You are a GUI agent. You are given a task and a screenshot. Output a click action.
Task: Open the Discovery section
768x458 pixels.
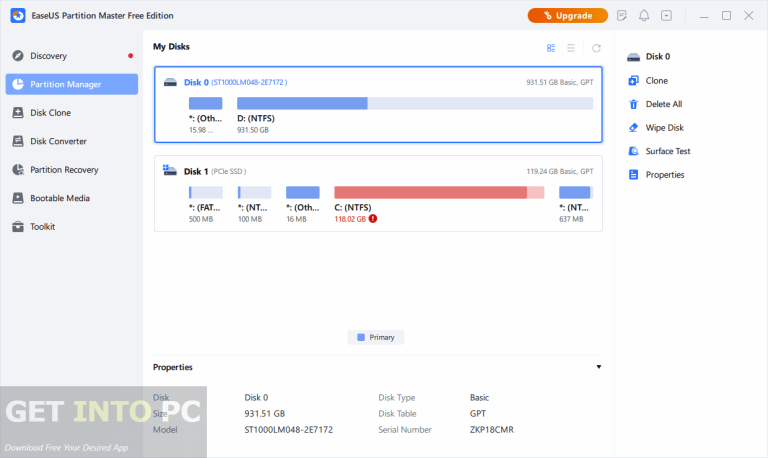(x=72, y=56)
